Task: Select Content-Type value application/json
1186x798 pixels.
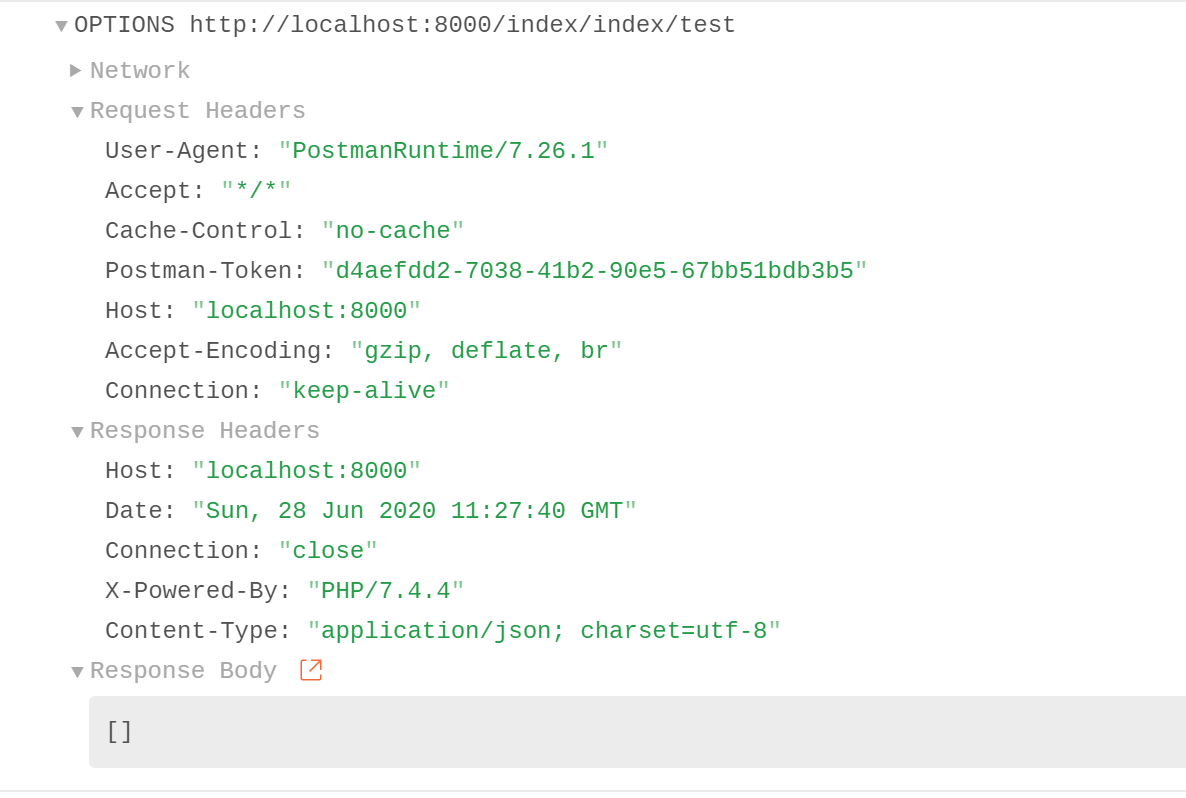Action: tap(544, 631)
